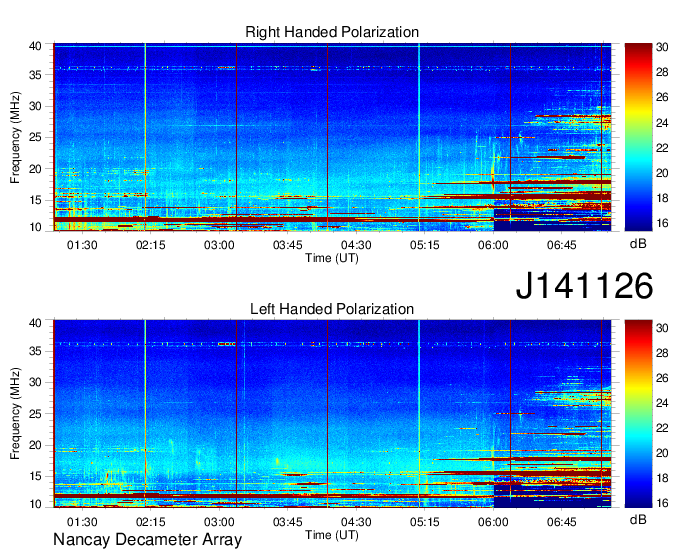This screenshot has width=680, height=552.
Task: Click the 30 dB tick on Right Handed colorbar
Action: 662,47
